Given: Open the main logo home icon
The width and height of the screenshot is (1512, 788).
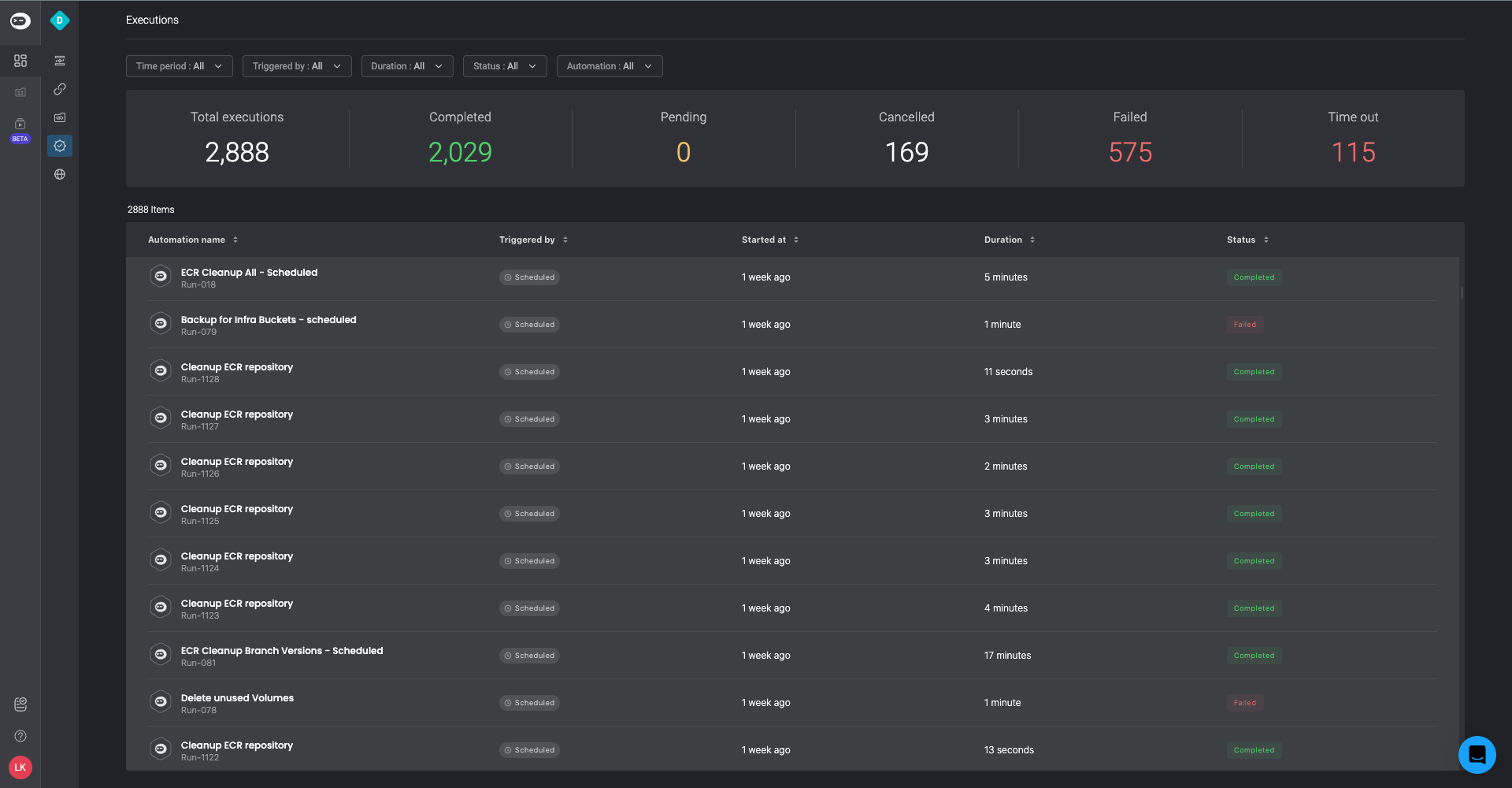Looking at the screenshot, I should pos(20,21).
